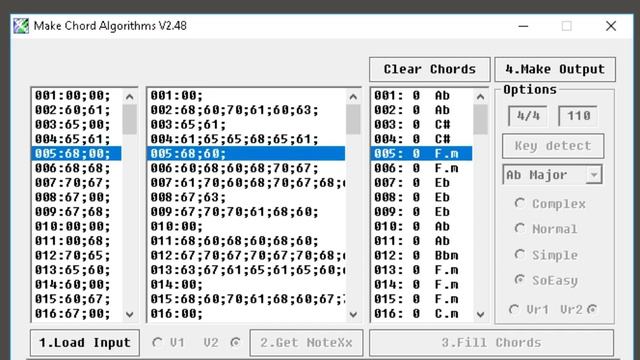Screen dimensions: 640x360
Task: Click up arrow of middle list scrollbar
Action: 353,97
